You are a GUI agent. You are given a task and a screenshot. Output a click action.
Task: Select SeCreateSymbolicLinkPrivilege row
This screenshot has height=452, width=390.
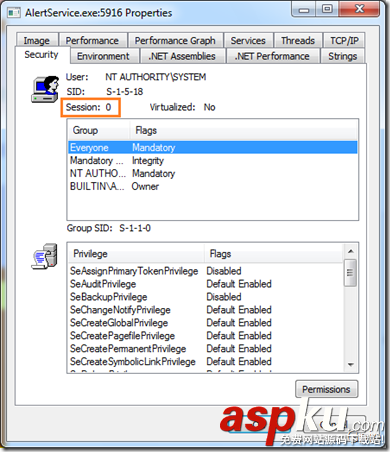coord(205,362)
